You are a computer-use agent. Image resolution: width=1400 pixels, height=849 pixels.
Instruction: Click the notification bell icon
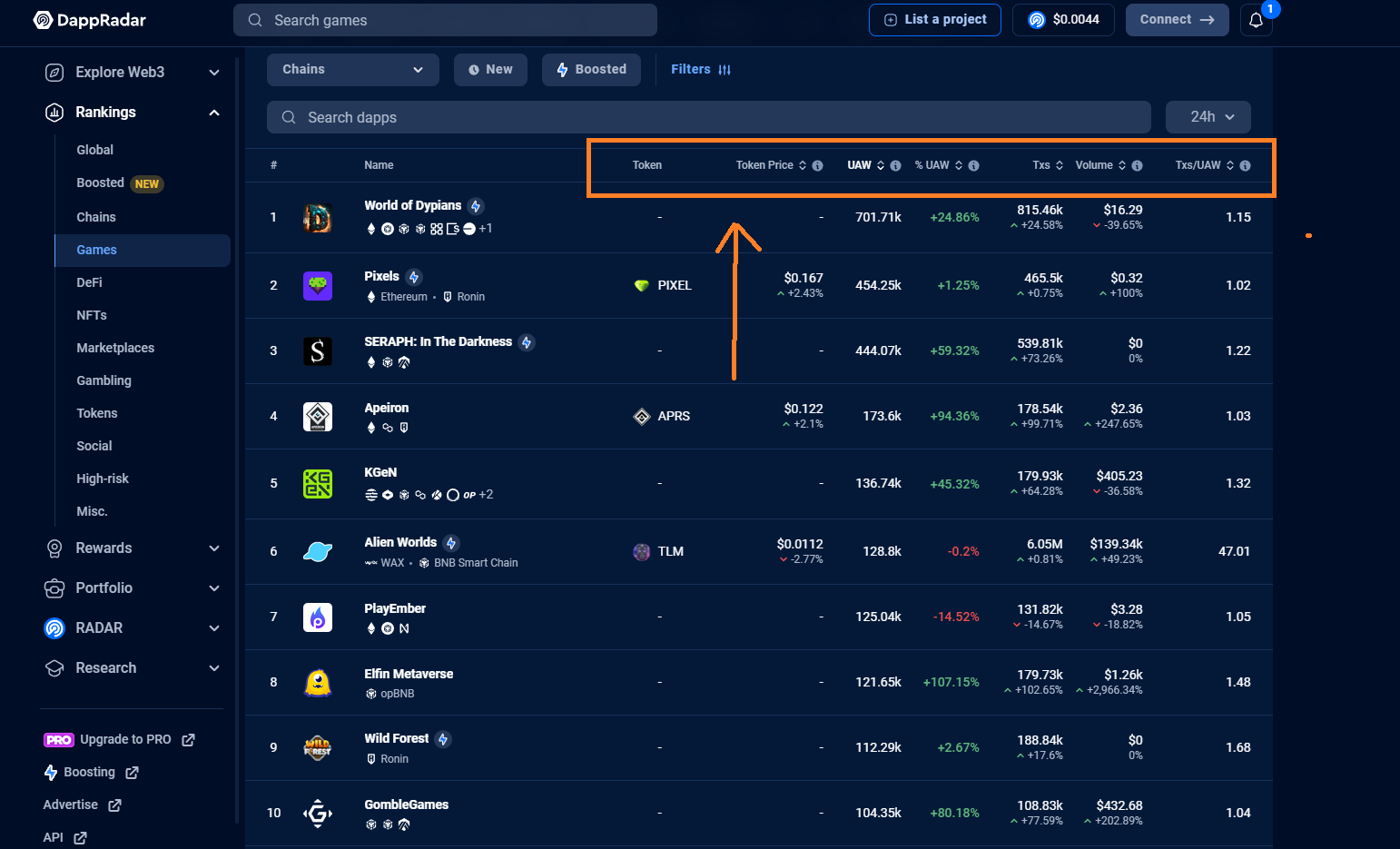pos(1256,20)
